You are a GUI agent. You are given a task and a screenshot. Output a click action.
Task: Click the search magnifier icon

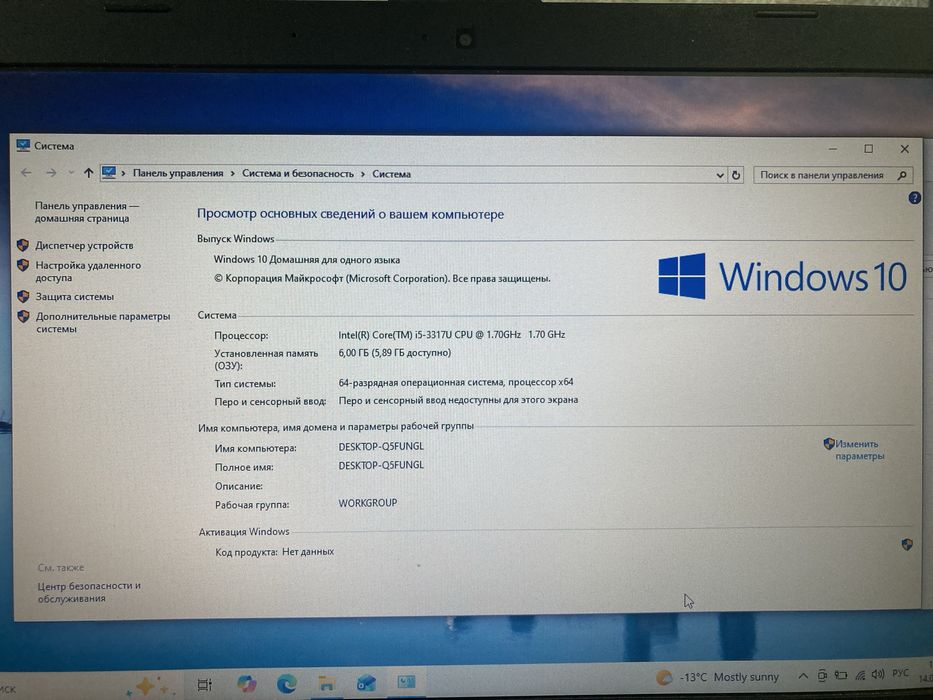902,175
